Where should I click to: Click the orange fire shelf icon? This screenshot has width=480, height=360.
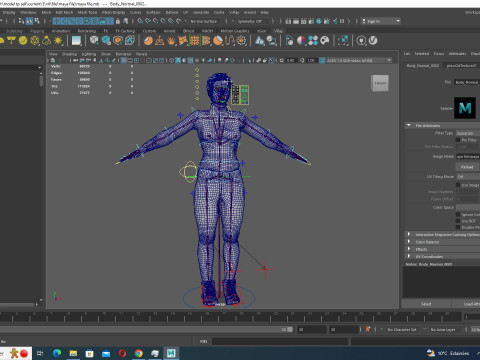coord(171,41)
